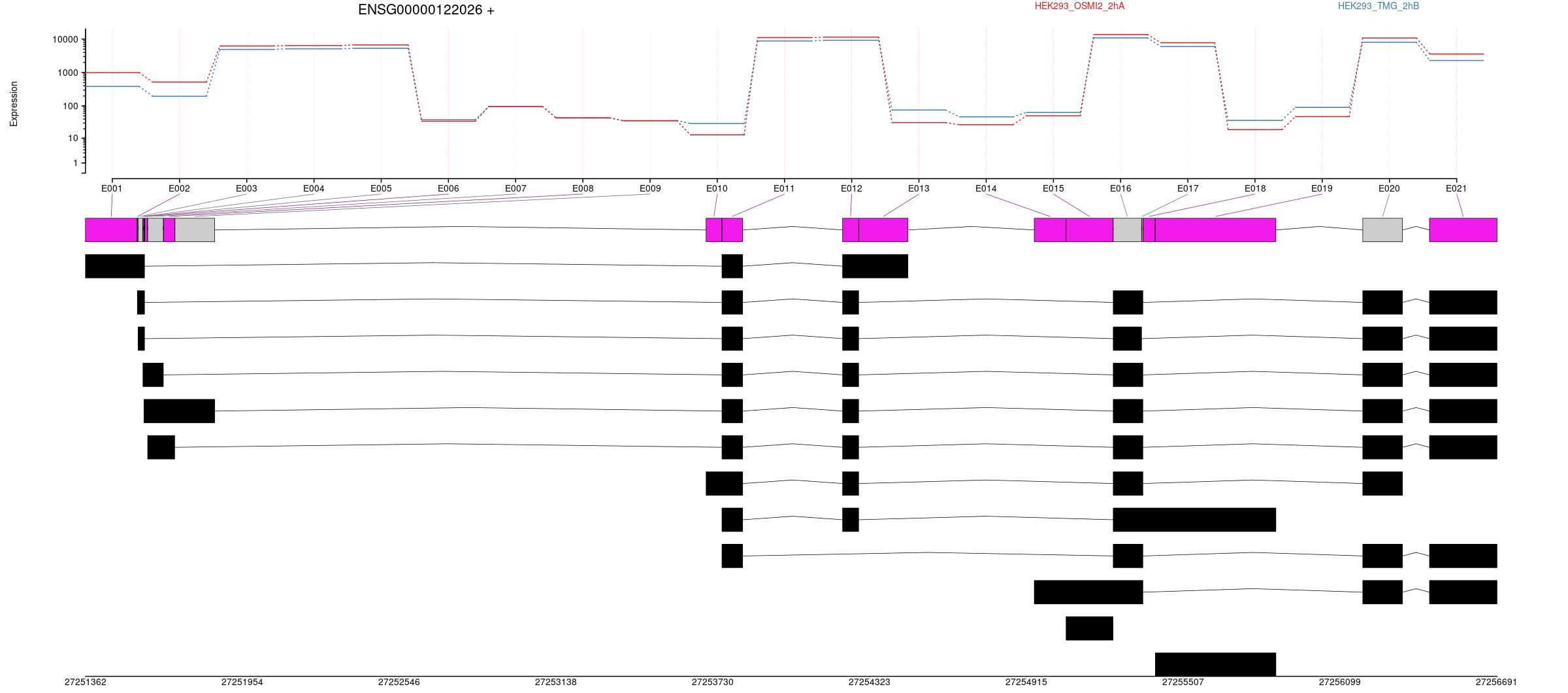
Task: Click the gray exon block below E020
Action: pyautogui.click(x=1382, y=230)
